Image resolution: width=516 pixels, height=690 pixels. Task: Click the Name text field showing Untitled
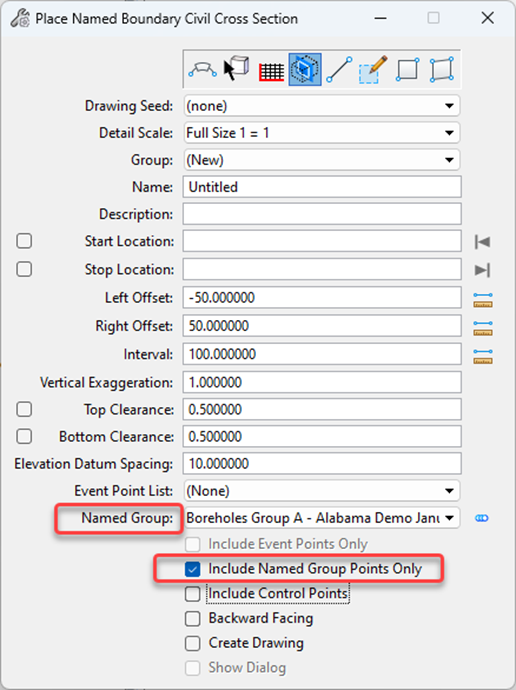(x=322, y=187)
